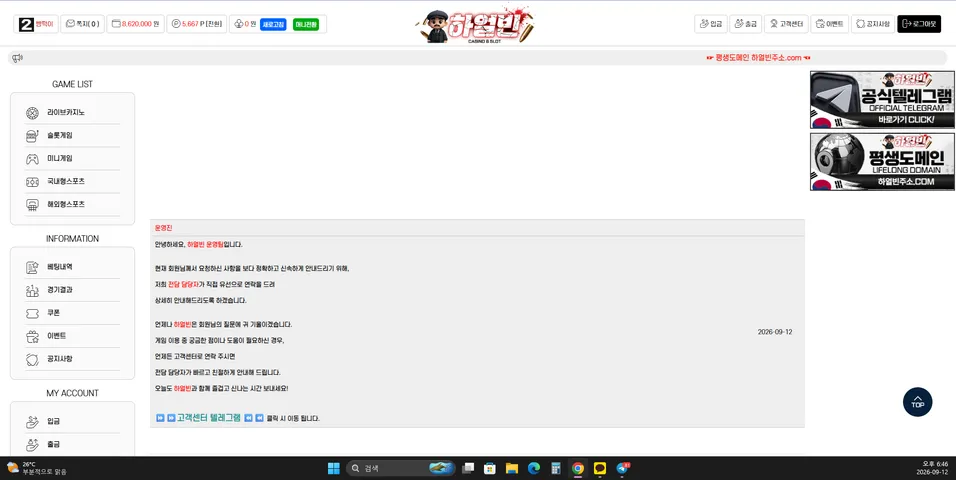Click the weather widget showing 26°C

pos(37,468)
